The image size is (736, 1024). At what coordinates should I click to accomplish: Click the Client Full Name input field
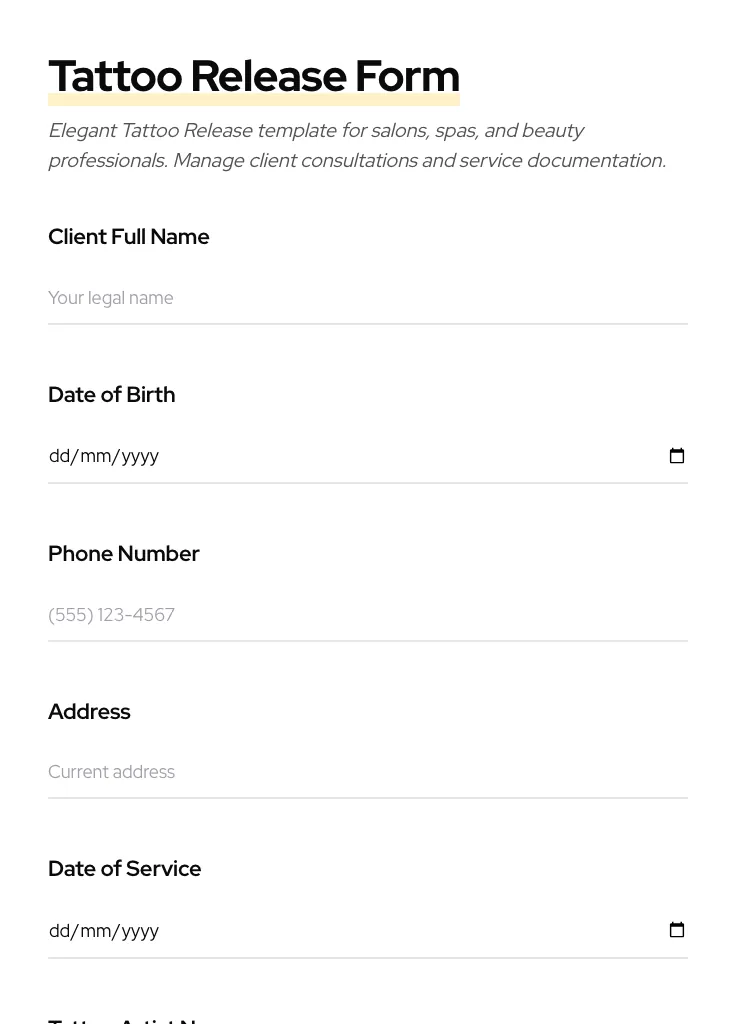pyautogui.click(x=367, y=298)
